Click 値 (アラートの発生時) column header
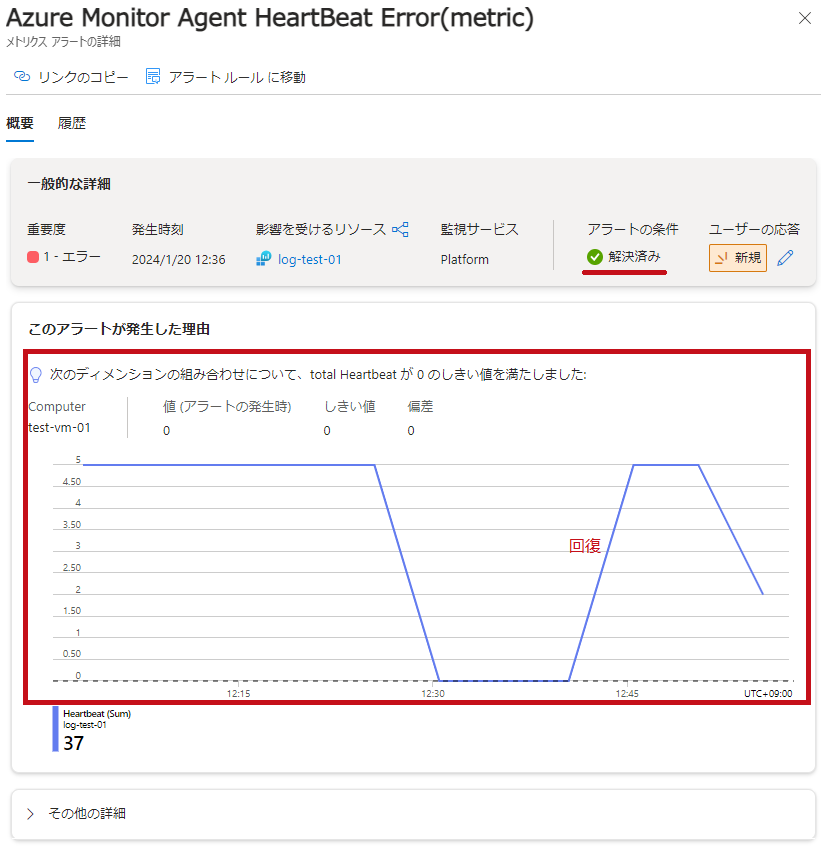Viewport: 824px width, 846px height. coord(227,406)
